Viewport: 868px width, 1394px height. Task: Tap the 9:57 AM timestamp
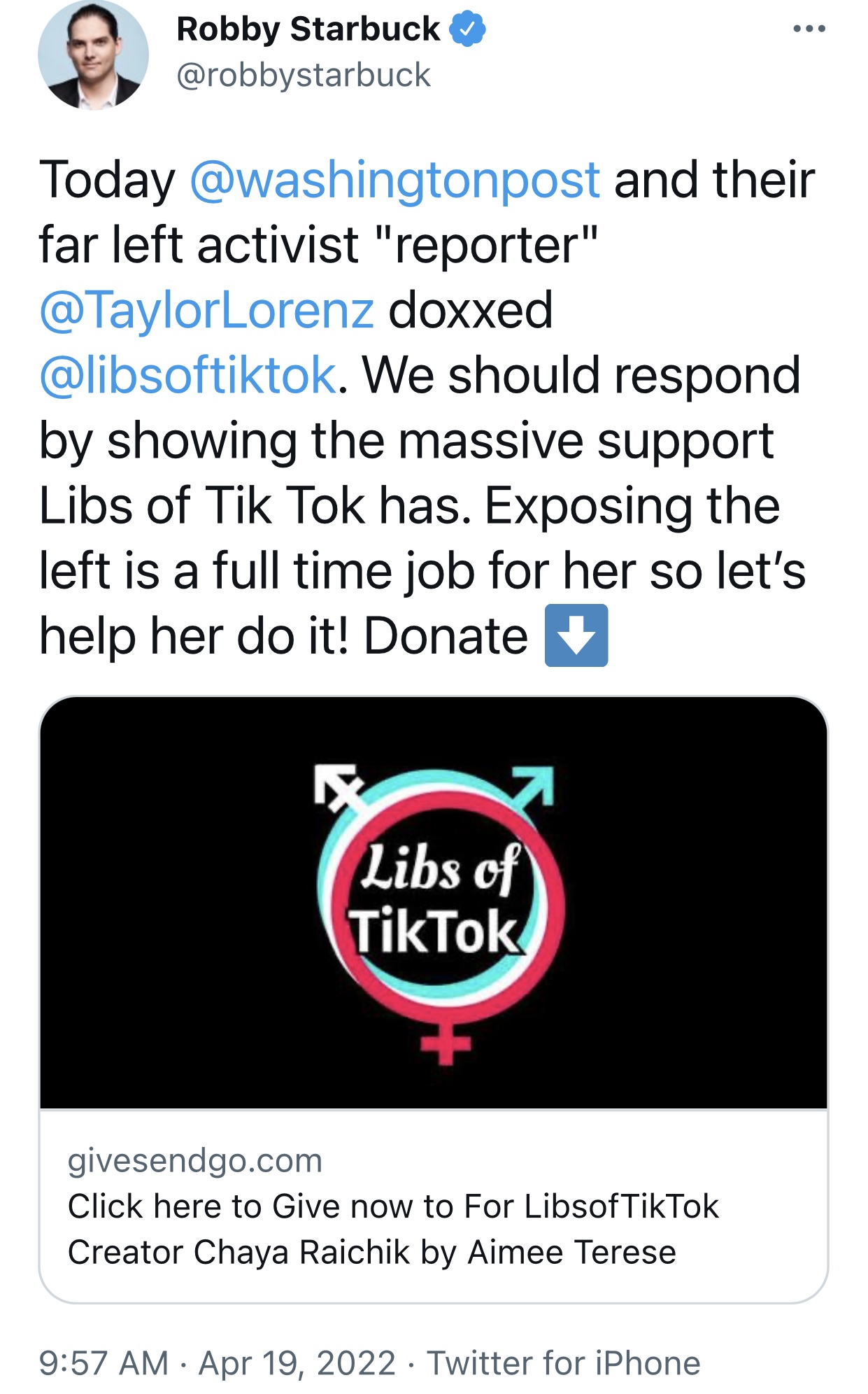[104, 1363]
